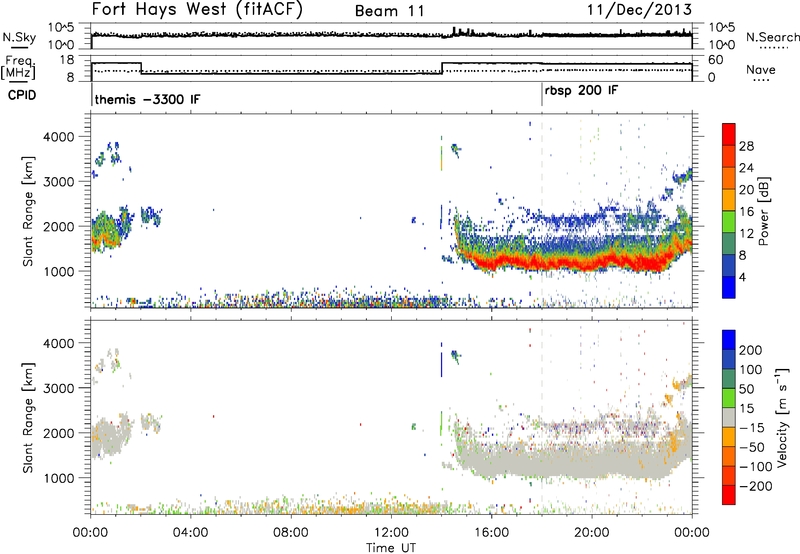
Task: Click the frequency step-up near 14:00
Action: point(442,68)
